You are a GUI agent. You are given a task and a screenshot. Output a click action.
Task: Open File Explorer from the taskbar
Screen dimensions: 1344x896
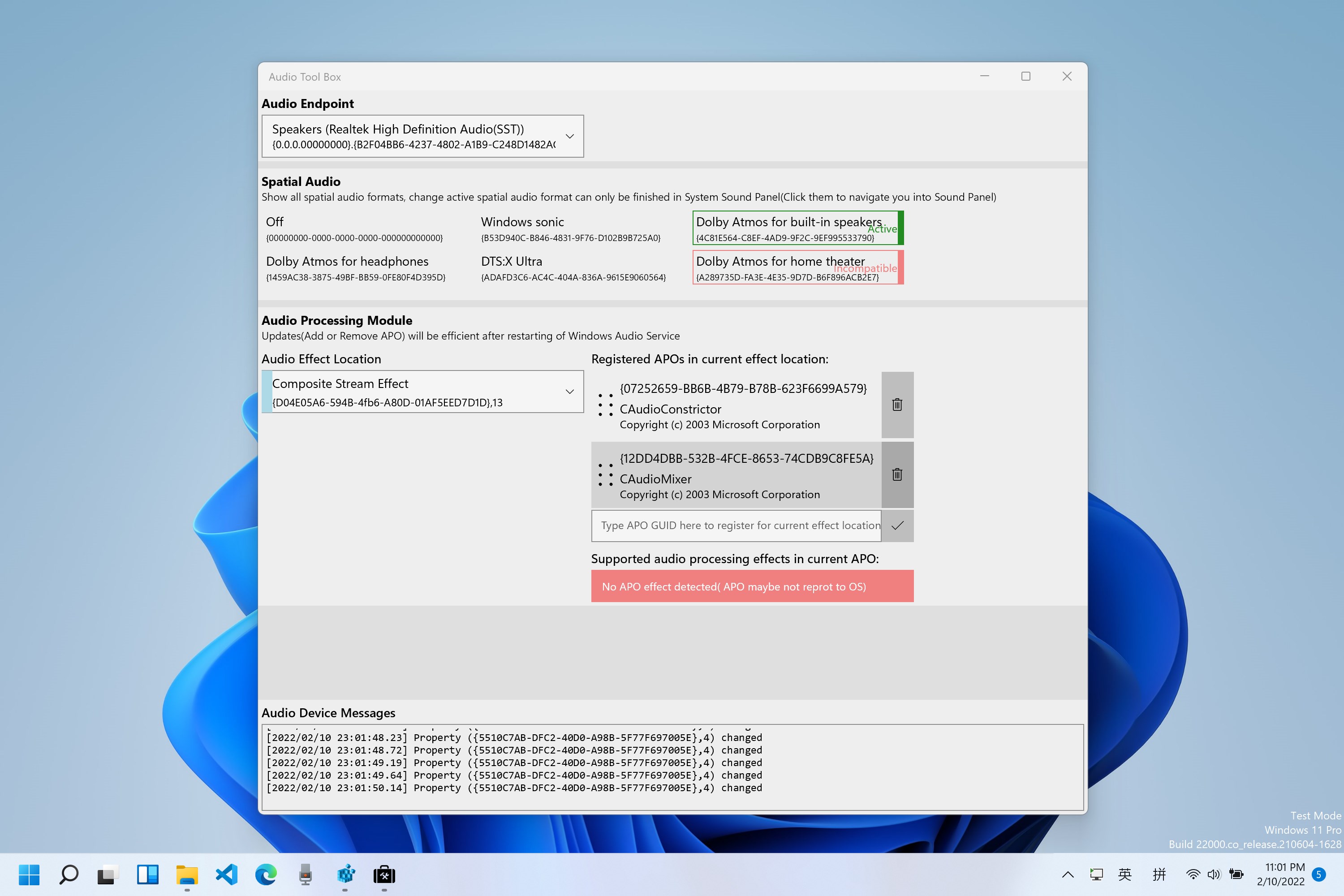click(x=187, y=874)
